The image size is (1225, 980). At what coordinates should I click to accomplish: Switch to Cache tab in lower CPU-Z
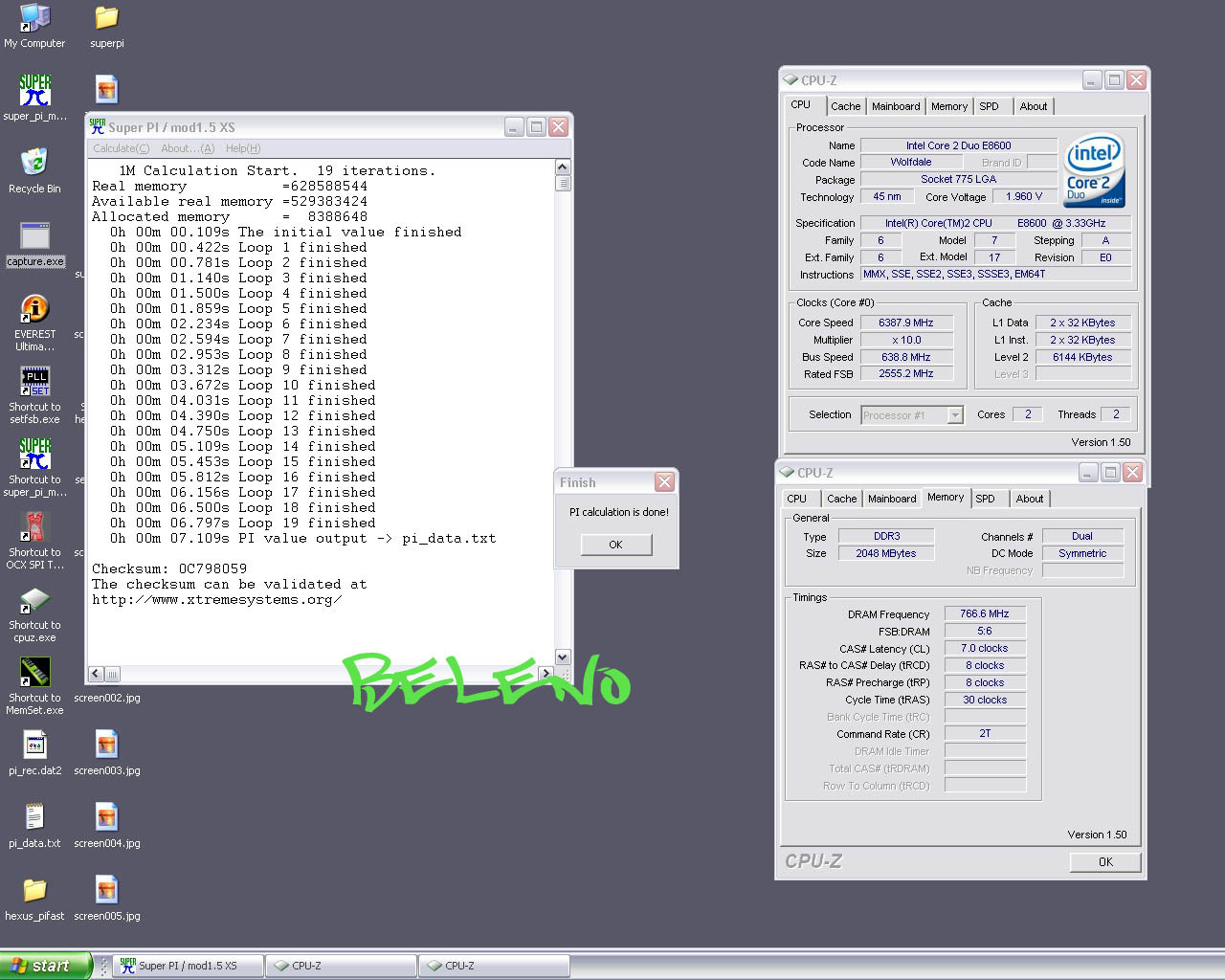[x=841, y=499]
